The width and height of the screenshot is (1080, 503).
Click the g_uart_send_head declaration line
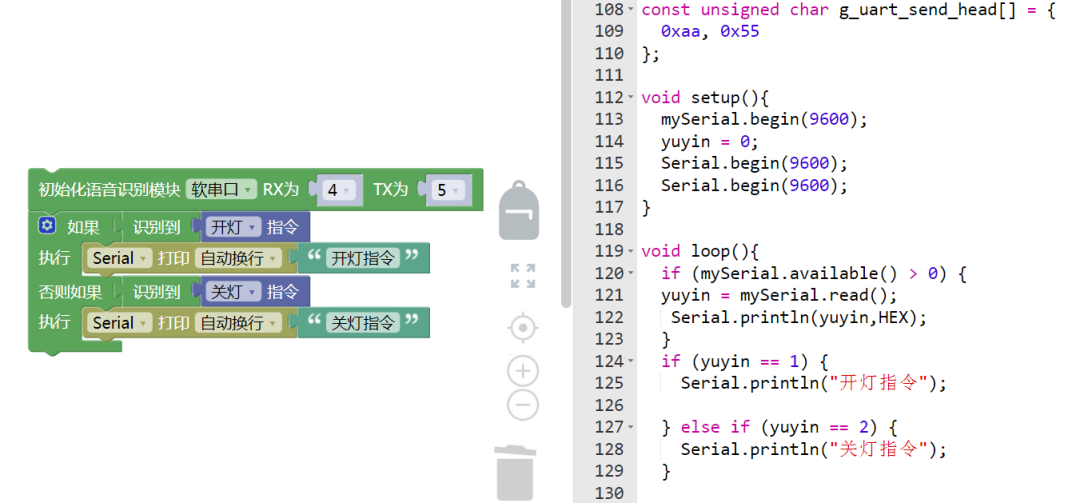pyautogui.click(x=848, y=10)
